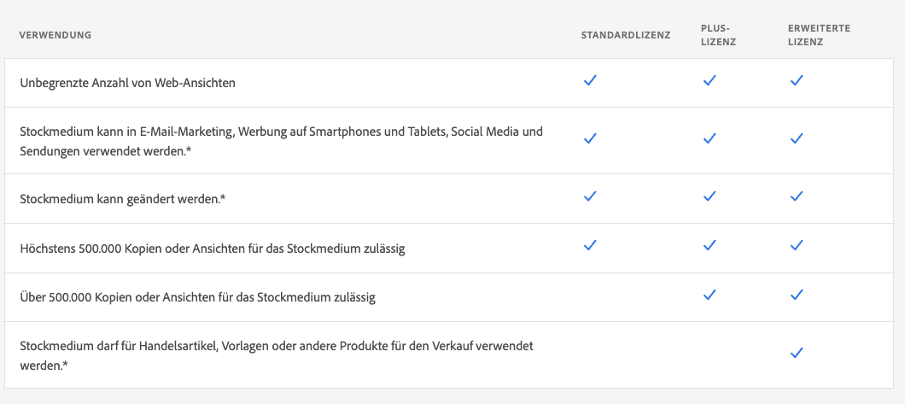
Task: Click Standardlizenz checkmark for 'kann geändert werden' row
Action: tap(590, 197)
